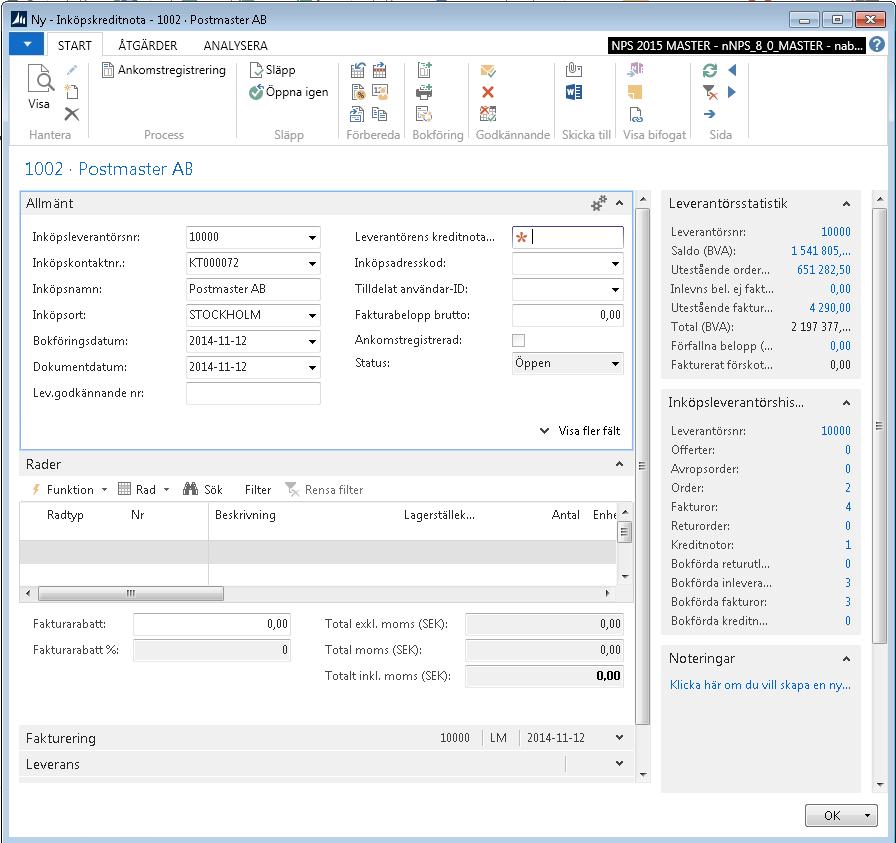Go to previous record with left triangle
Screen dimensions: 896x843
point(732,70)
